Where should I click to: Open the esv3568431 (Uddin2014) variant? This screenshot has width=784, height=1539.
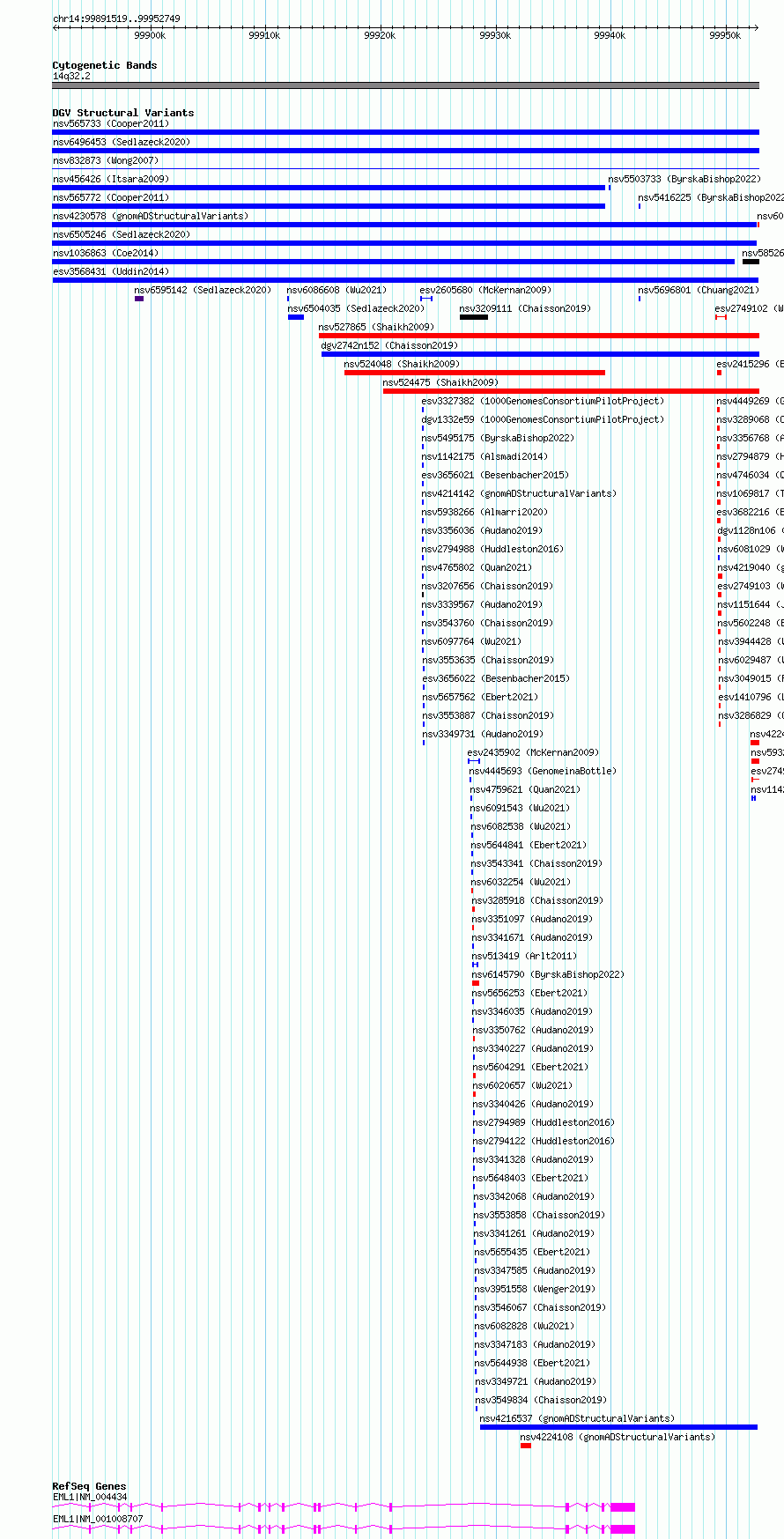tap(110, 272)
